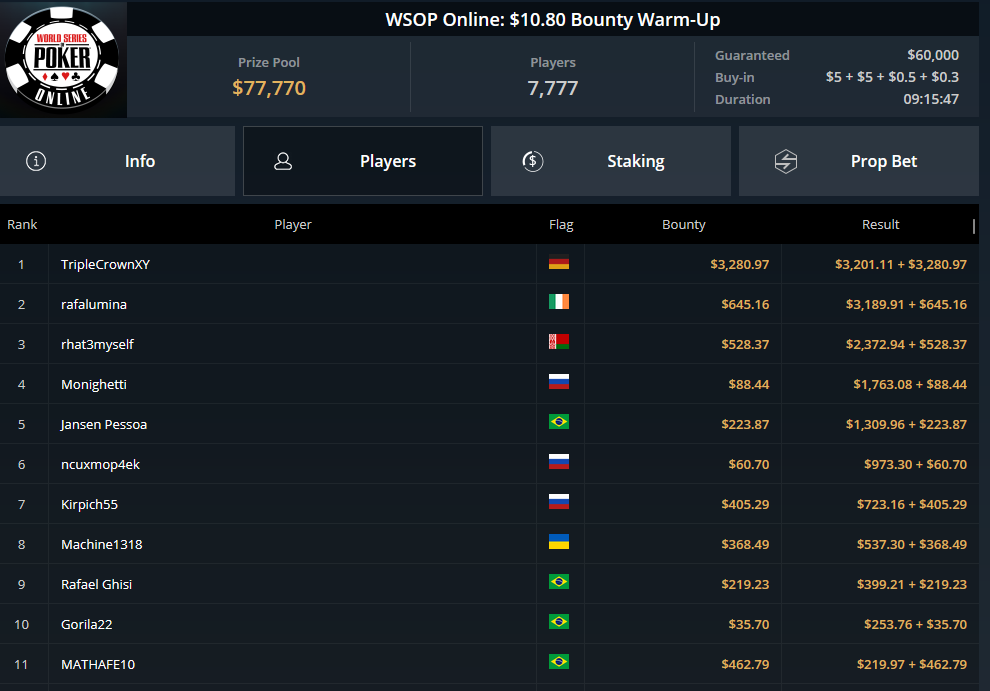The width and height of the screenshot is (990, 691).
Task: Click the Russian flag for Monighetti
Action: (559, 382)
